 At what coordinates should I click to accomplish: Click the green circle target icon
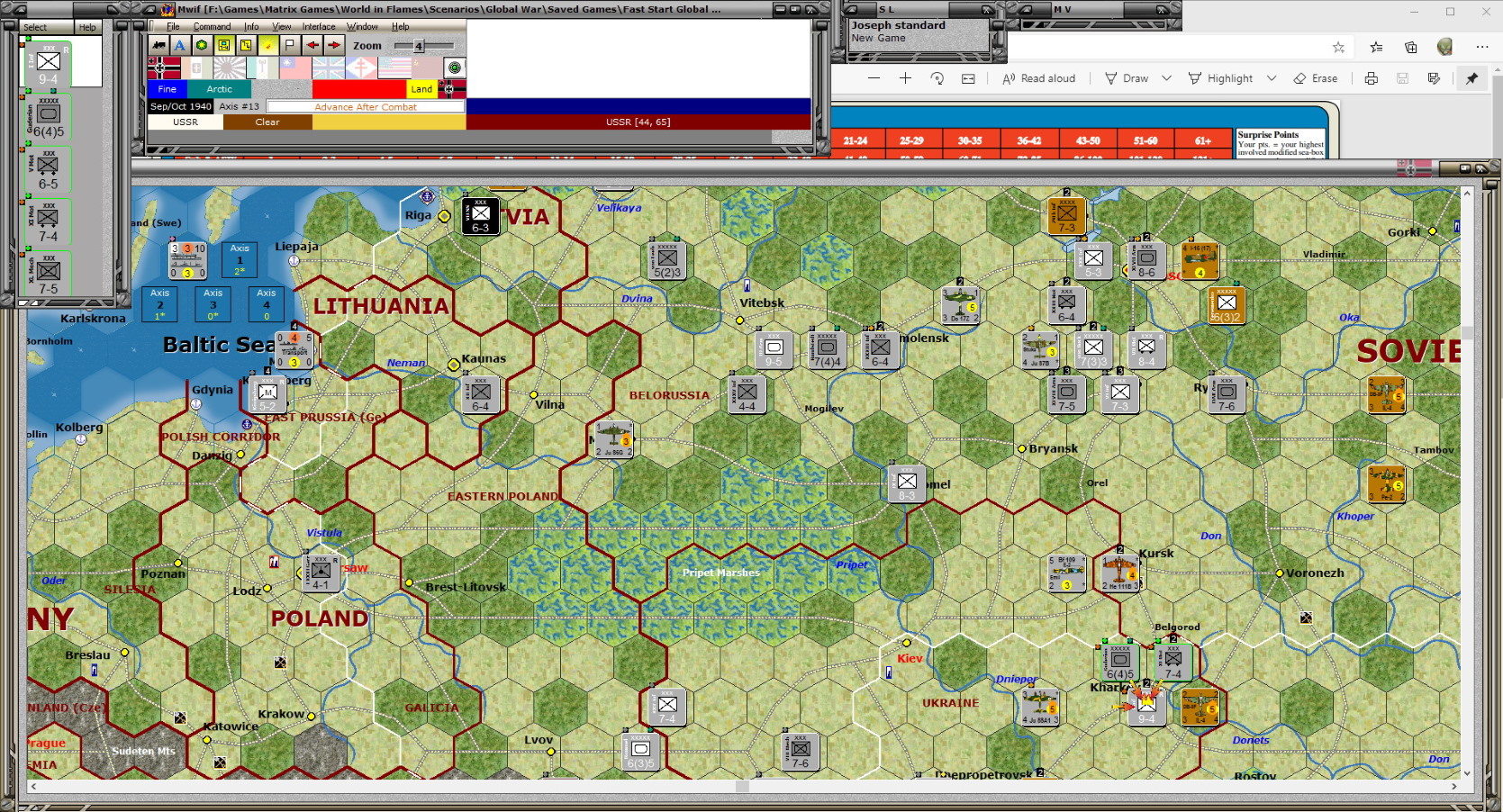pos(455,68)
